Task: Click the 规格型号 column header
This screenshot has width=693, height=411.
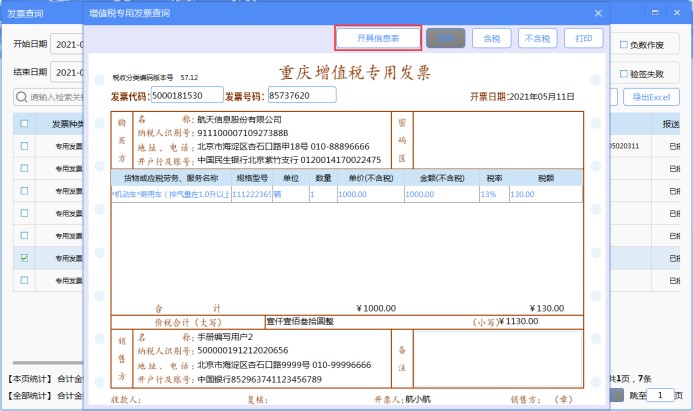Action: (251, 178)
